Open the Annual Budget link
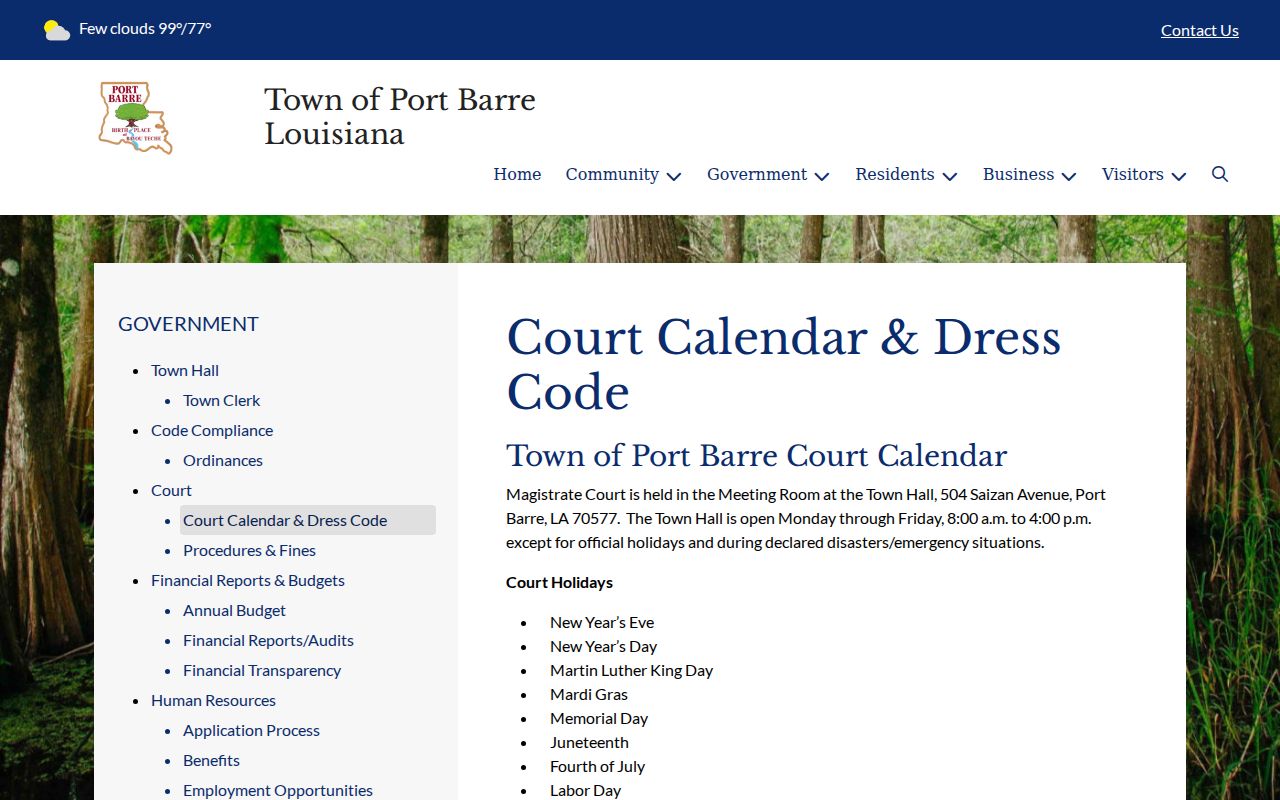This screenshot has height=800, width=1280. (x=234, y=610)
